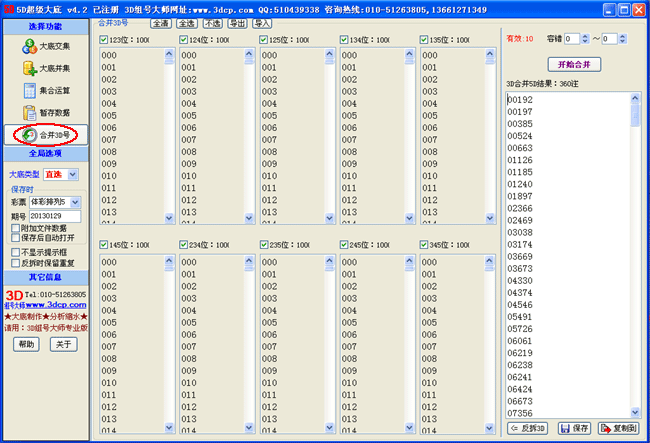This screenshot has width=650, height=443.
Task: Click the 复制到 copy button
Action: tap(618, 428)
